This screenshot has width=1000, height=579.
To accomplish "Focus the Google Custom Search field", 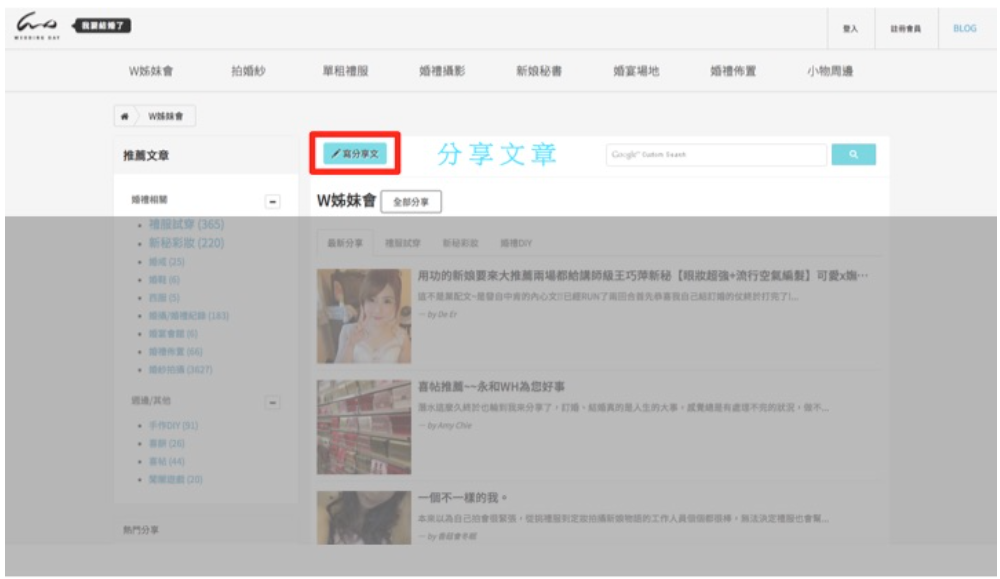I will tap(716, 154).
